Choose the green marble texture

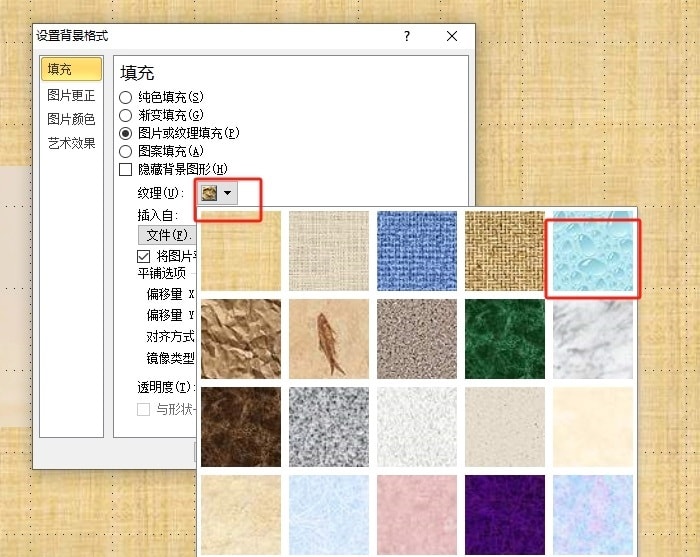[x=505, y=338]
